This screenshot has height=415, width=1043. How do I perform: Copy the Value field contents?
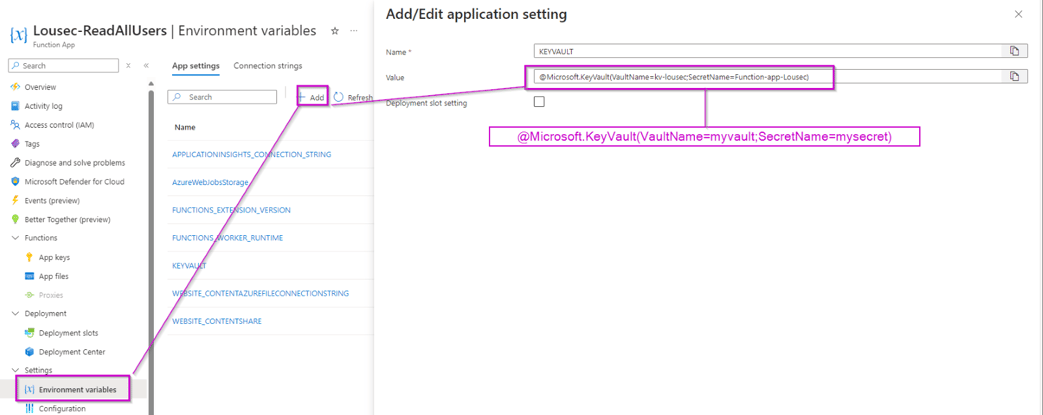click(1014, 76)
